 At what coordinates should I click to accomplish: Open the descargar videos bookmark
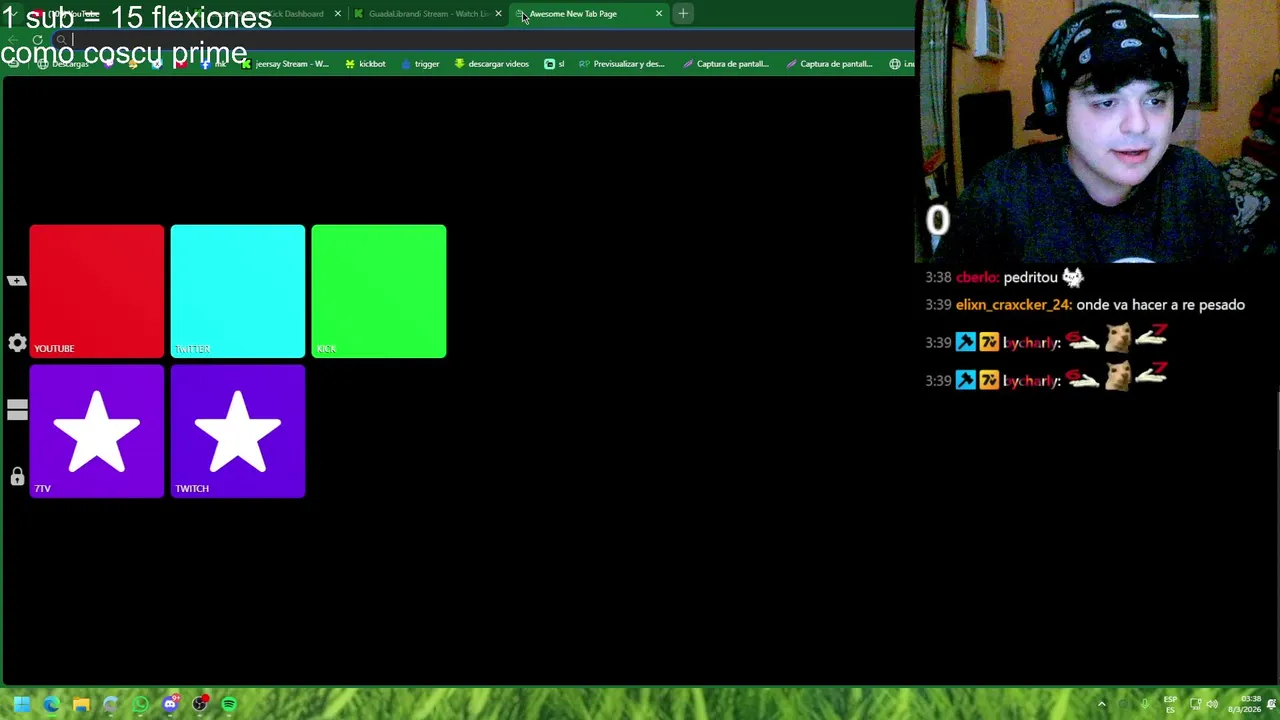491,64
